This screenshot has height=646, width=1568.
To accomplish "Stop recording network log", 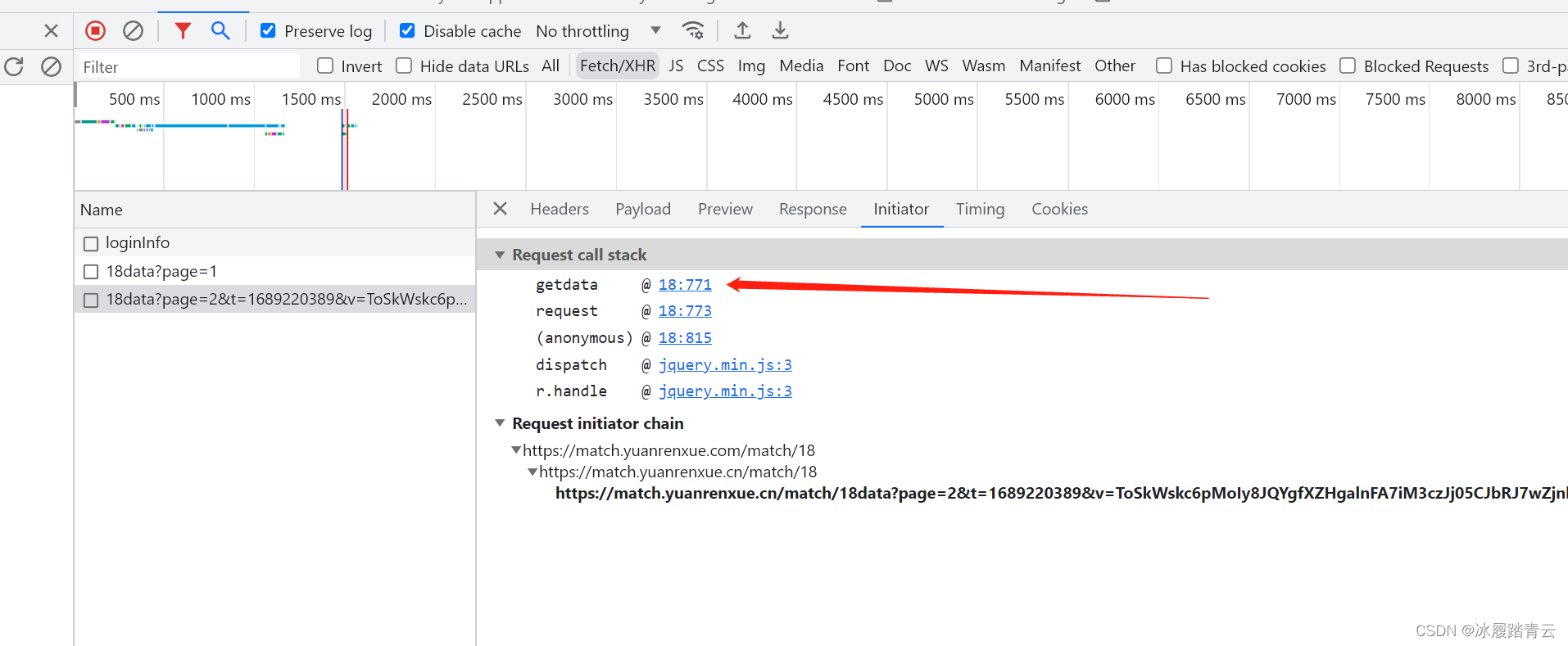I will (x=96, y=31).
